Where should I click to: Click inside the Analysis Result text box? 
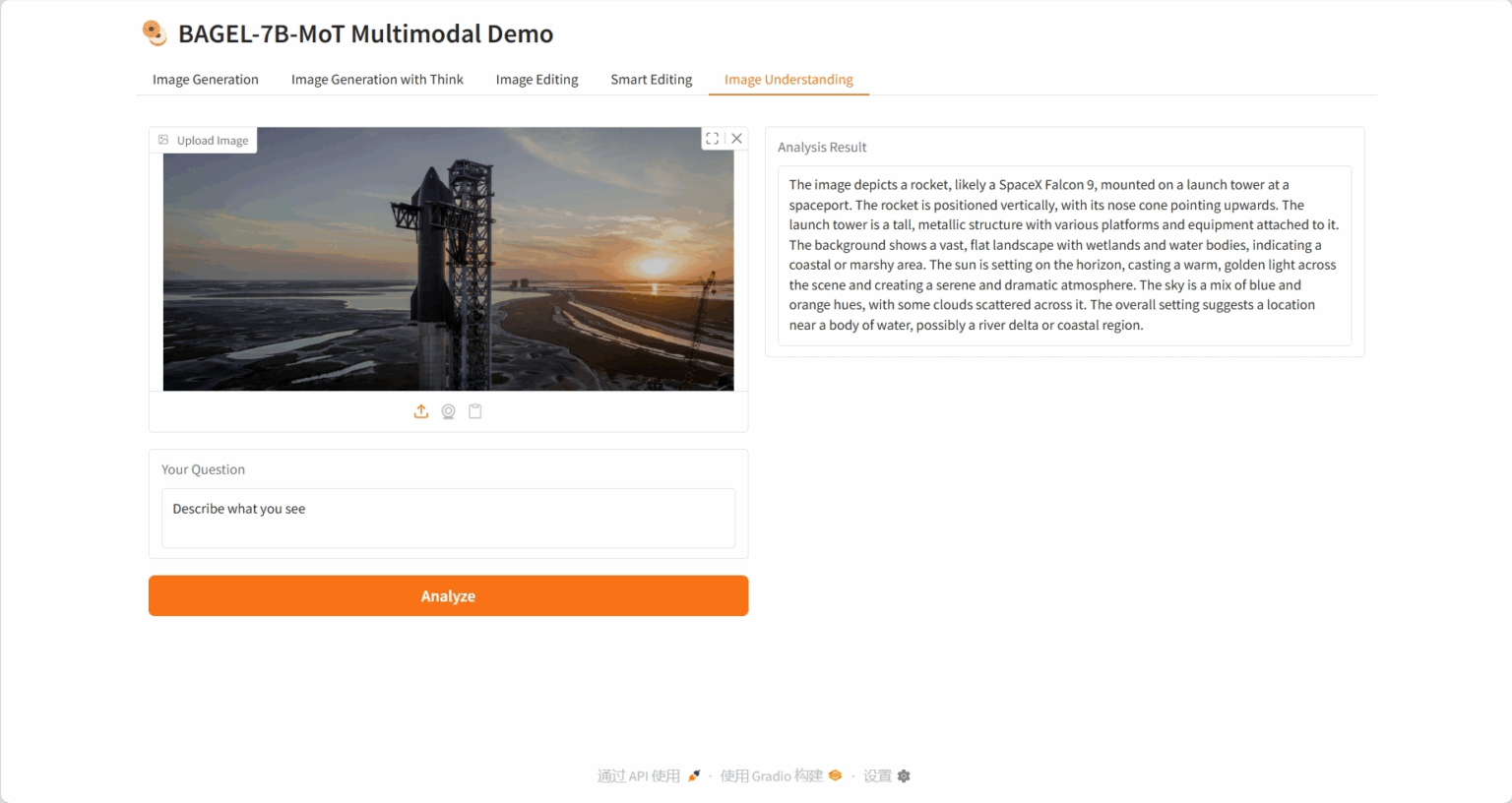[x=1063, y=255]
